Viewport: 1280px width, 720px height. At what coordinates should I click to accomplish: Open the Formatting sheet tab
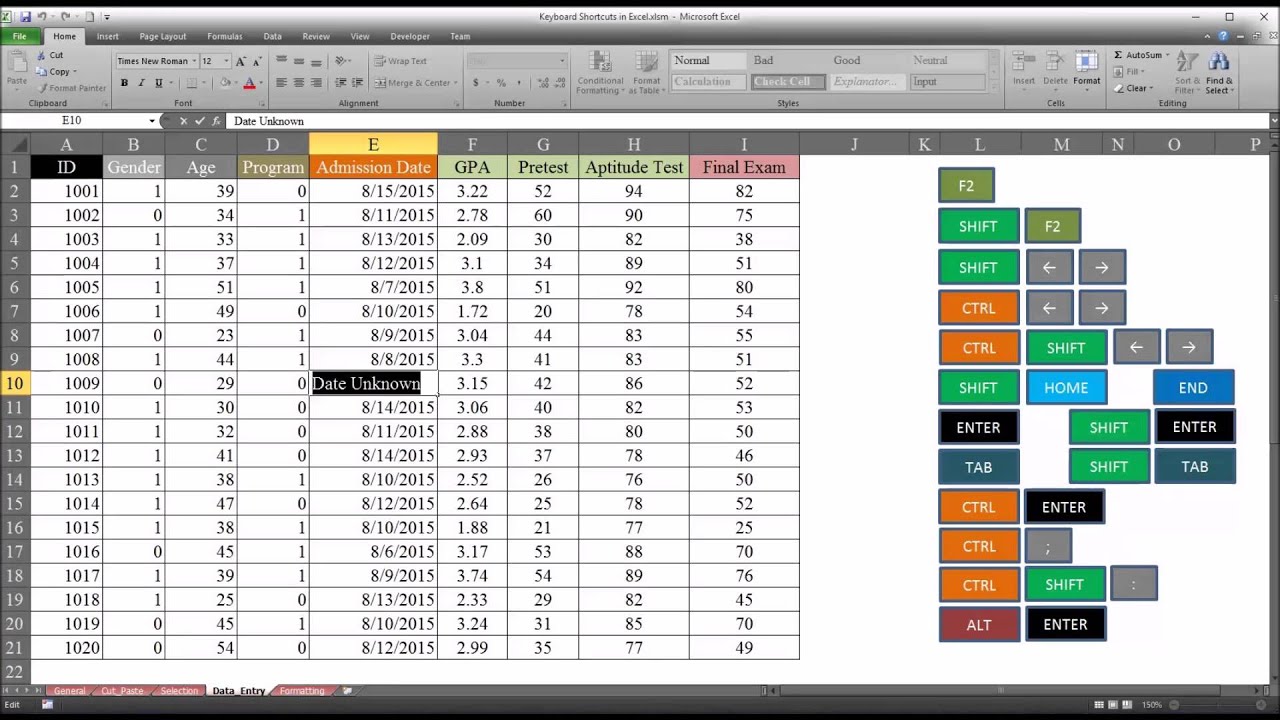(302, 691)
